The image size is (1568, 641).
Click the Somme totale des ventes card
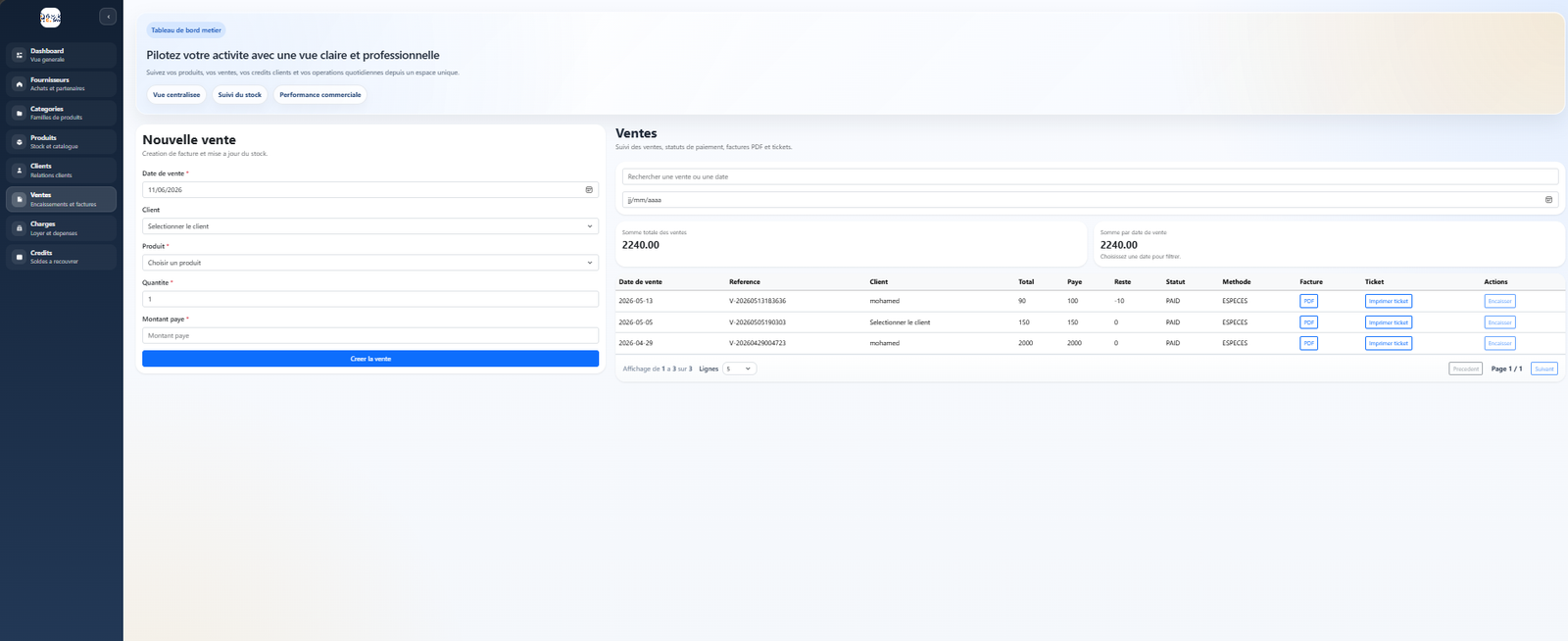[x=851, y=243]
